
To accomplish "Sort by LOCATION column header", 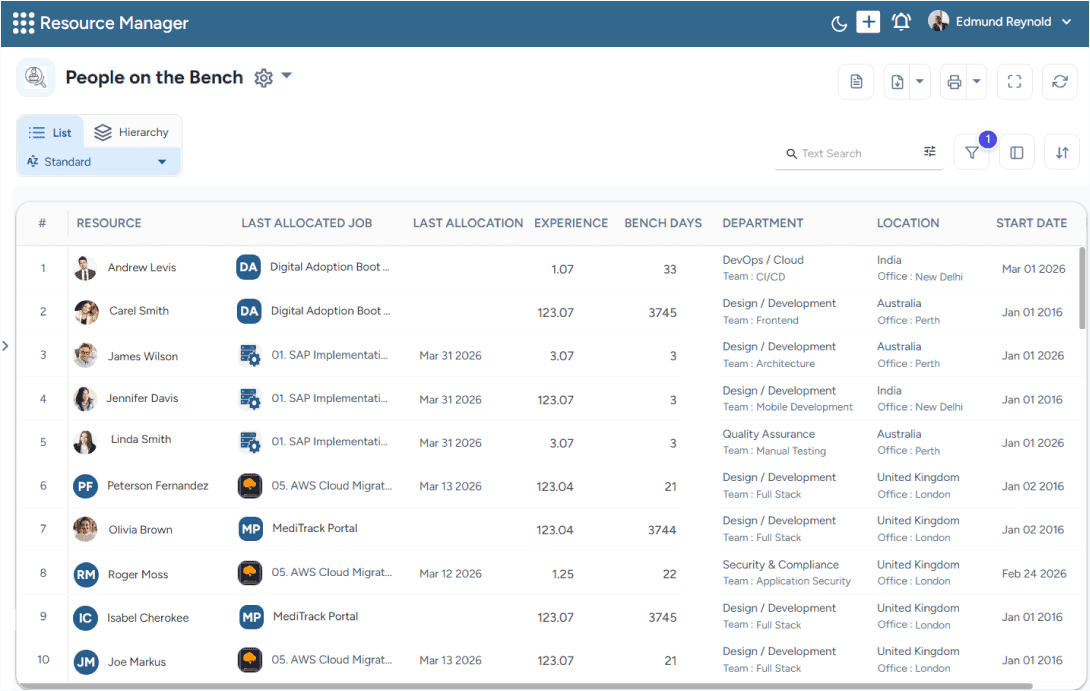I will 908,223.
